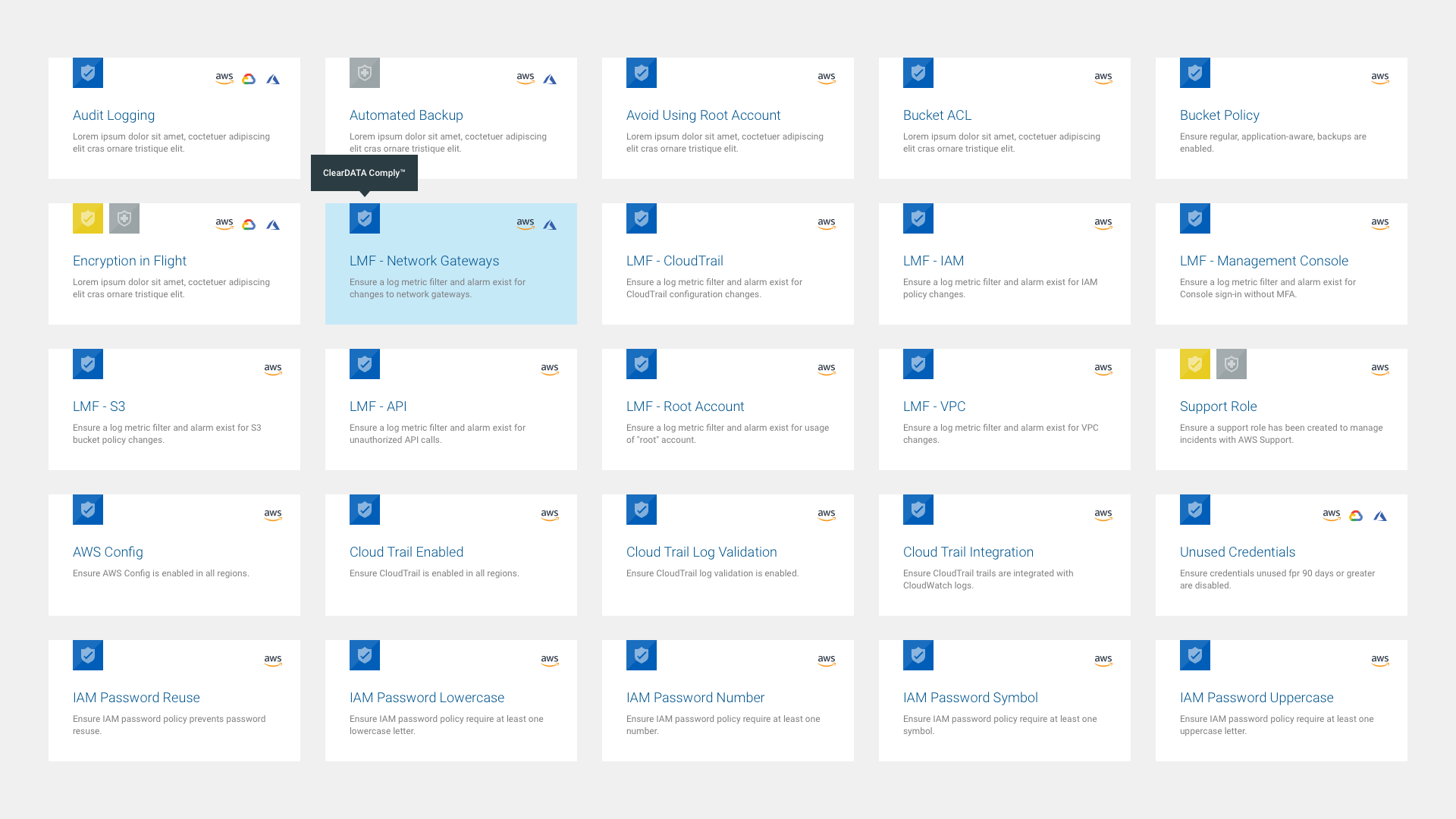Click gray shield badge on Automated Backup card

pyautogui.click(x=365, y=73)
